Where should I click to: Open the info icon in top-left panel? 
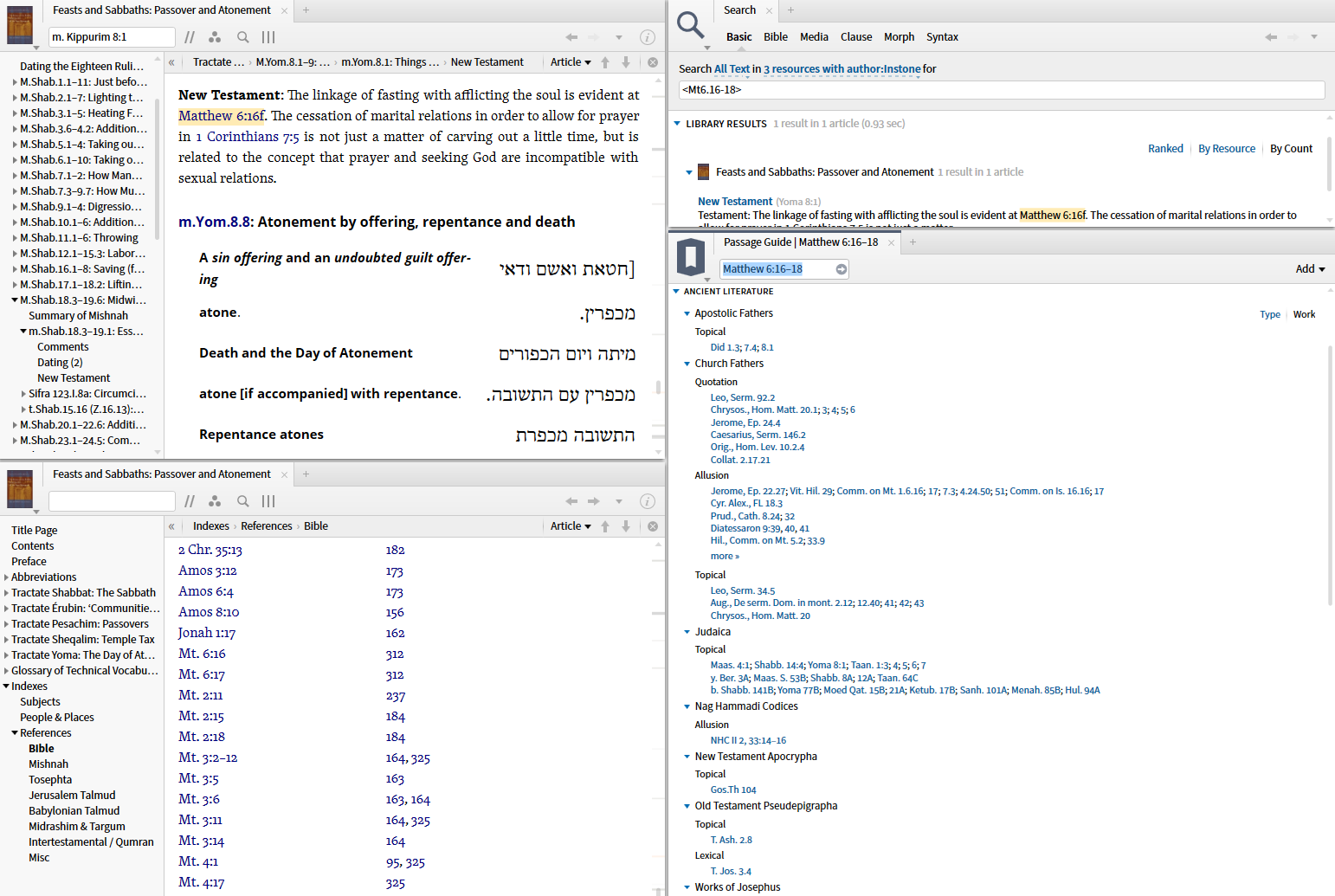point(647,37)
